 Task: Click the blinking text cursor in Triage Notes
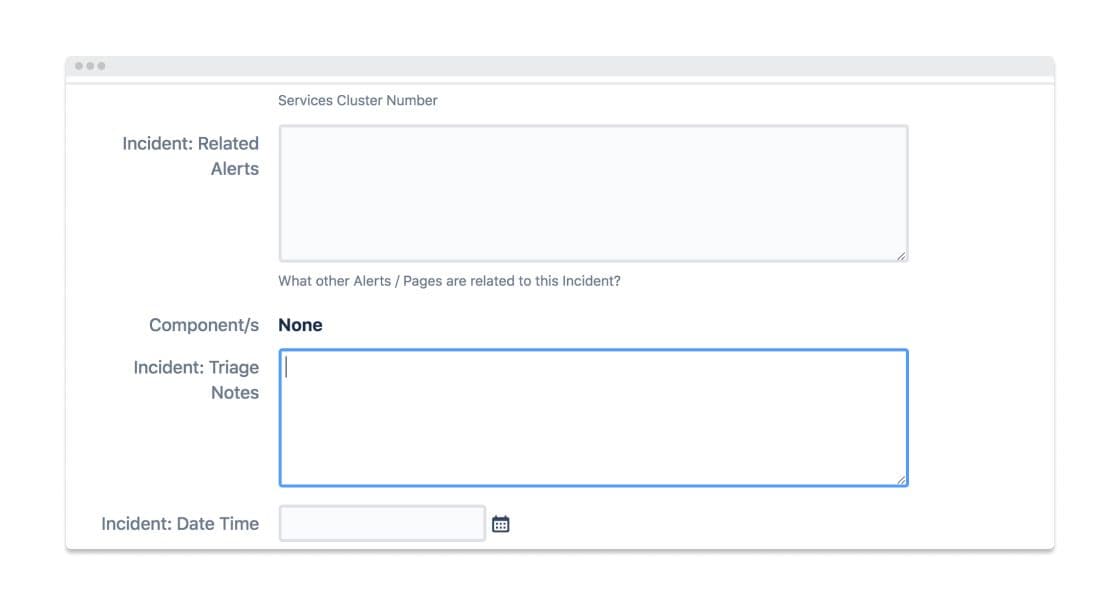(287, 367)
